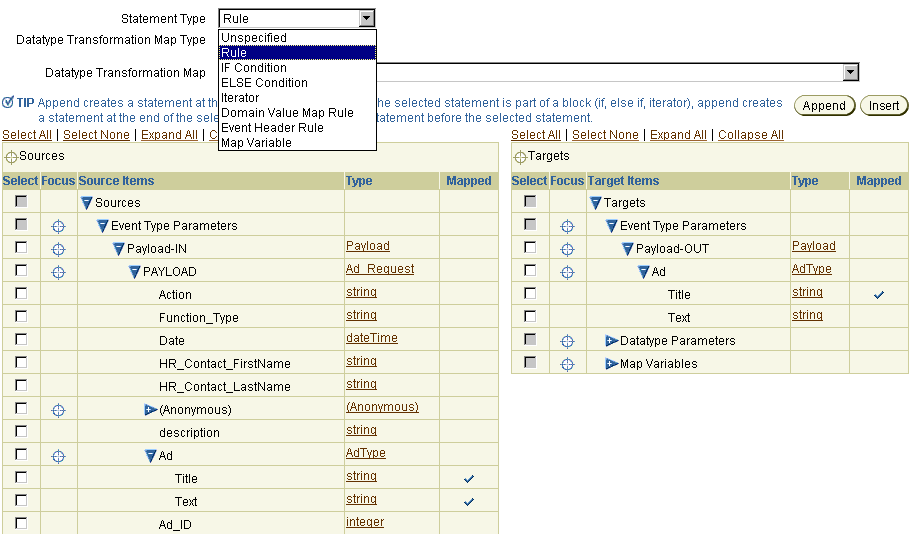Click mapped checkmark on target Title row

878,294
